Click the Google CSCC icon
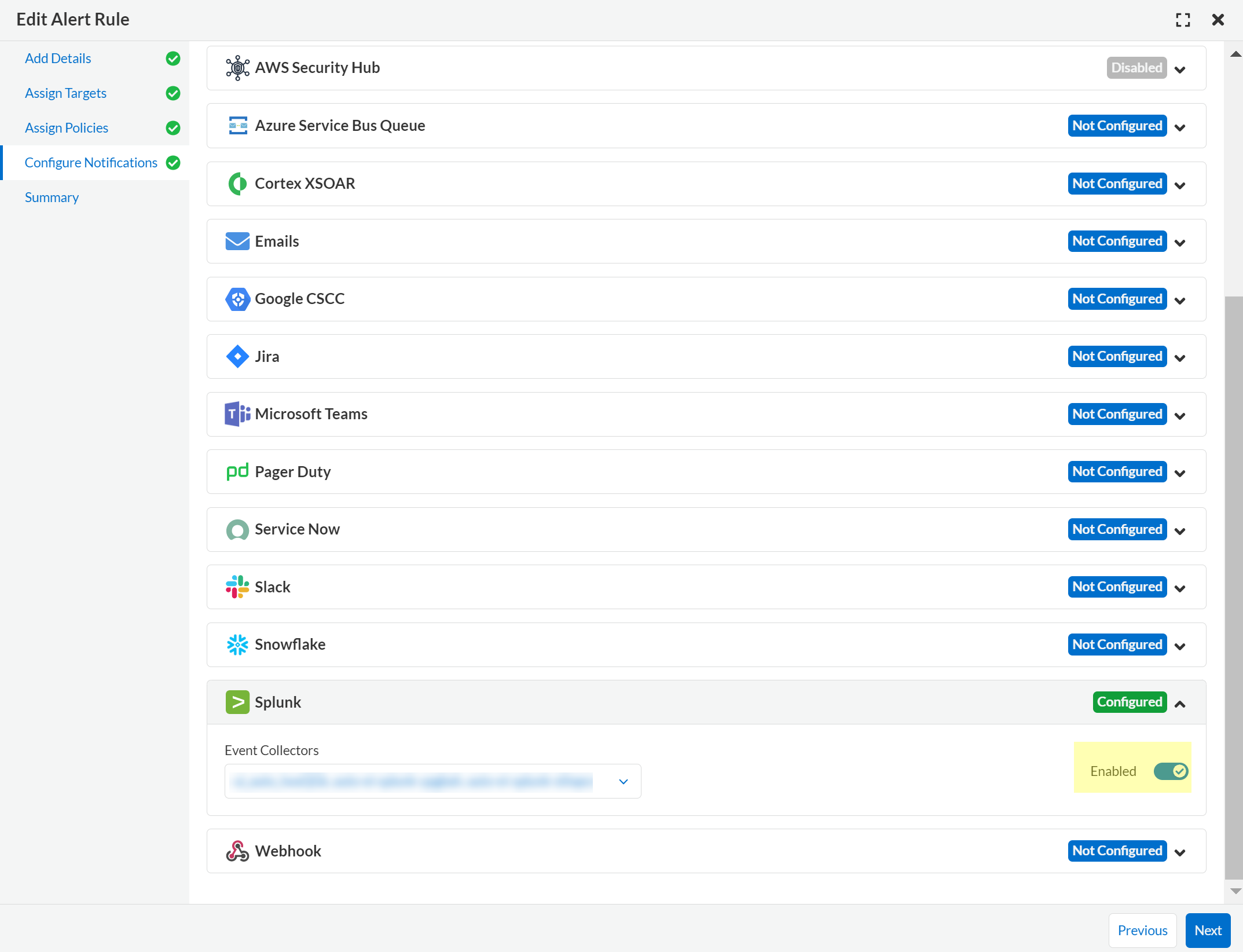 pyautogui.click(x=237, y=299)
